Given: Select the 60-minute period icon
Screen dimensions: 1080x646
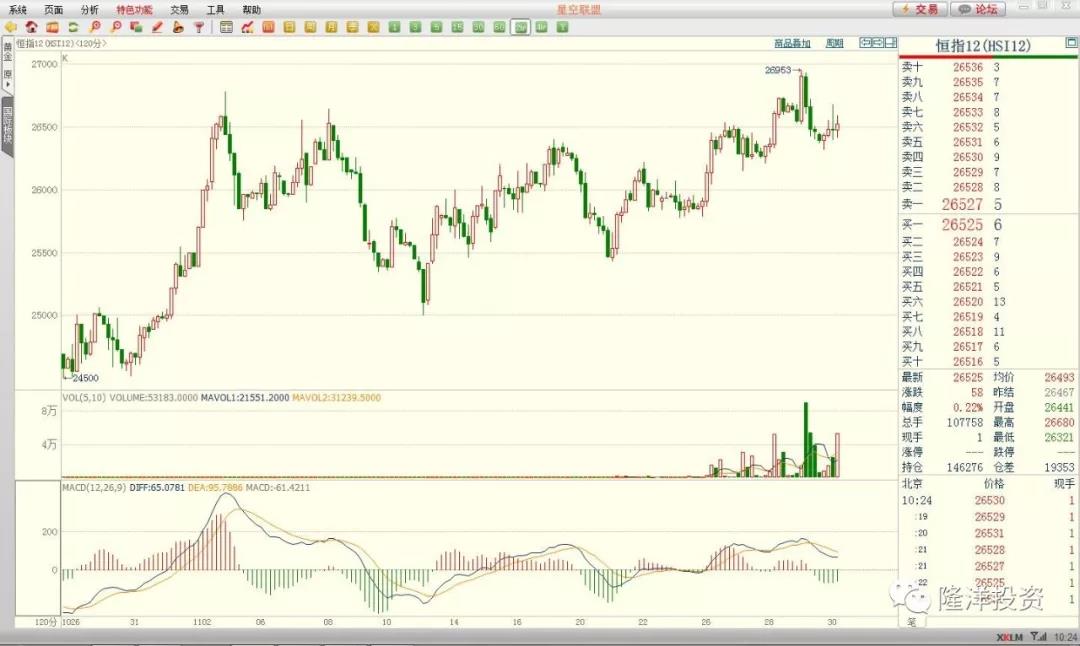Looking at the screenshot, I should point(499,28).
